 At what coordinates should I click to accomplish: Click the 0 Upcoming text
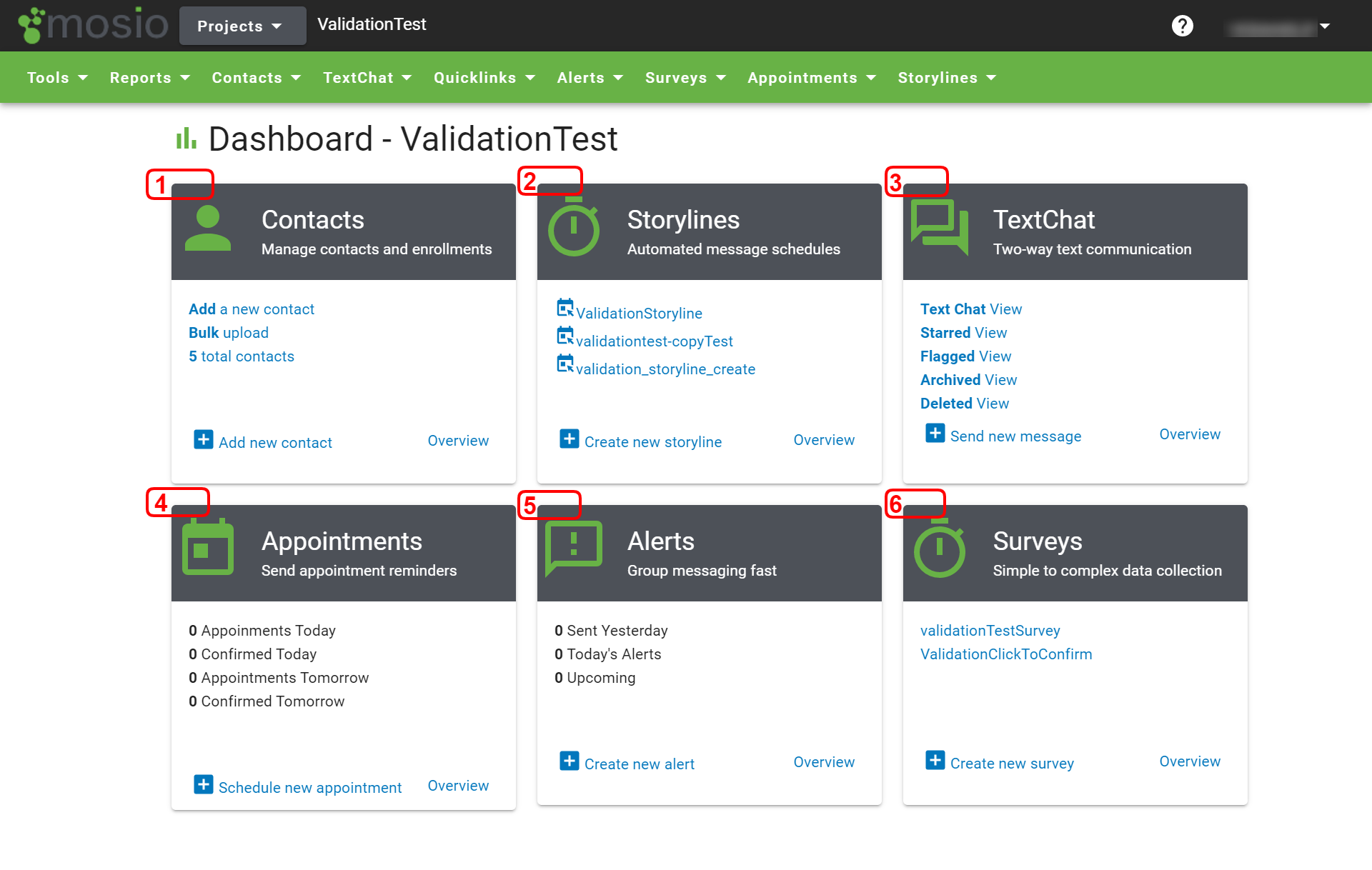(595, 678)
